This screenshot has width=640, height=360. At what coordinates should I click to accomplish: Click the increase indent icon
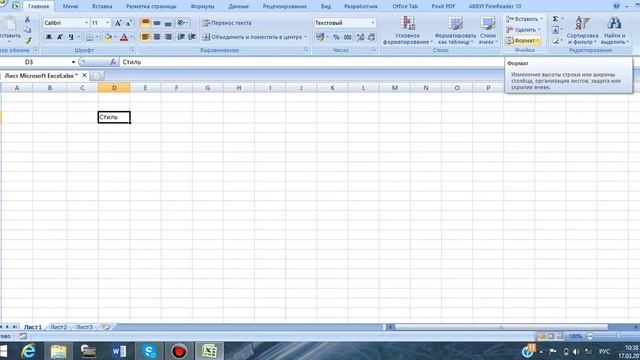[x=192, y=37]
